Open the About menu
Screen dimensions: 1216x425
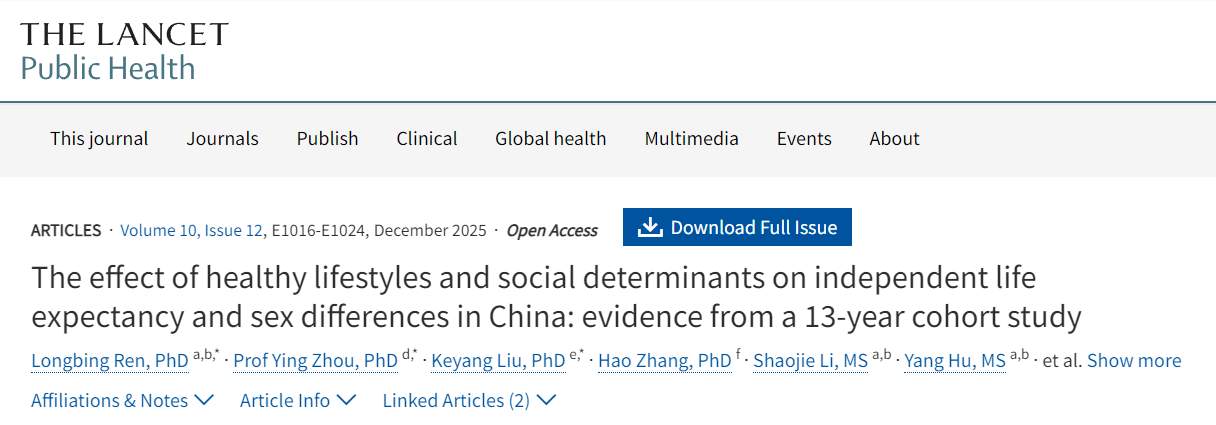tap(894, 139)
